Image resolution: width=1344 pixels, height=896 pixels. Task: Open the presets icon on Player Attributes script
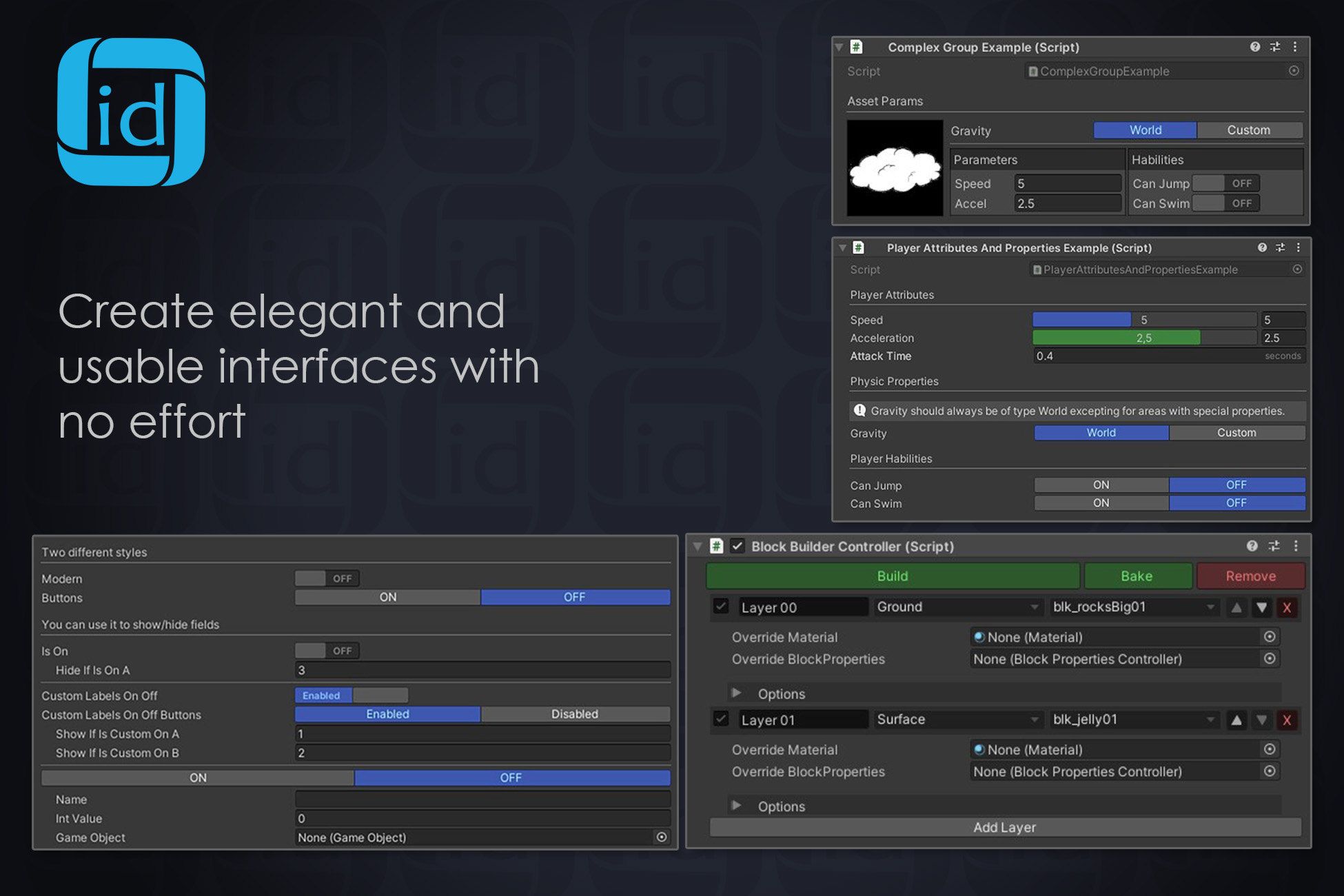click(x=1280, y=247)
